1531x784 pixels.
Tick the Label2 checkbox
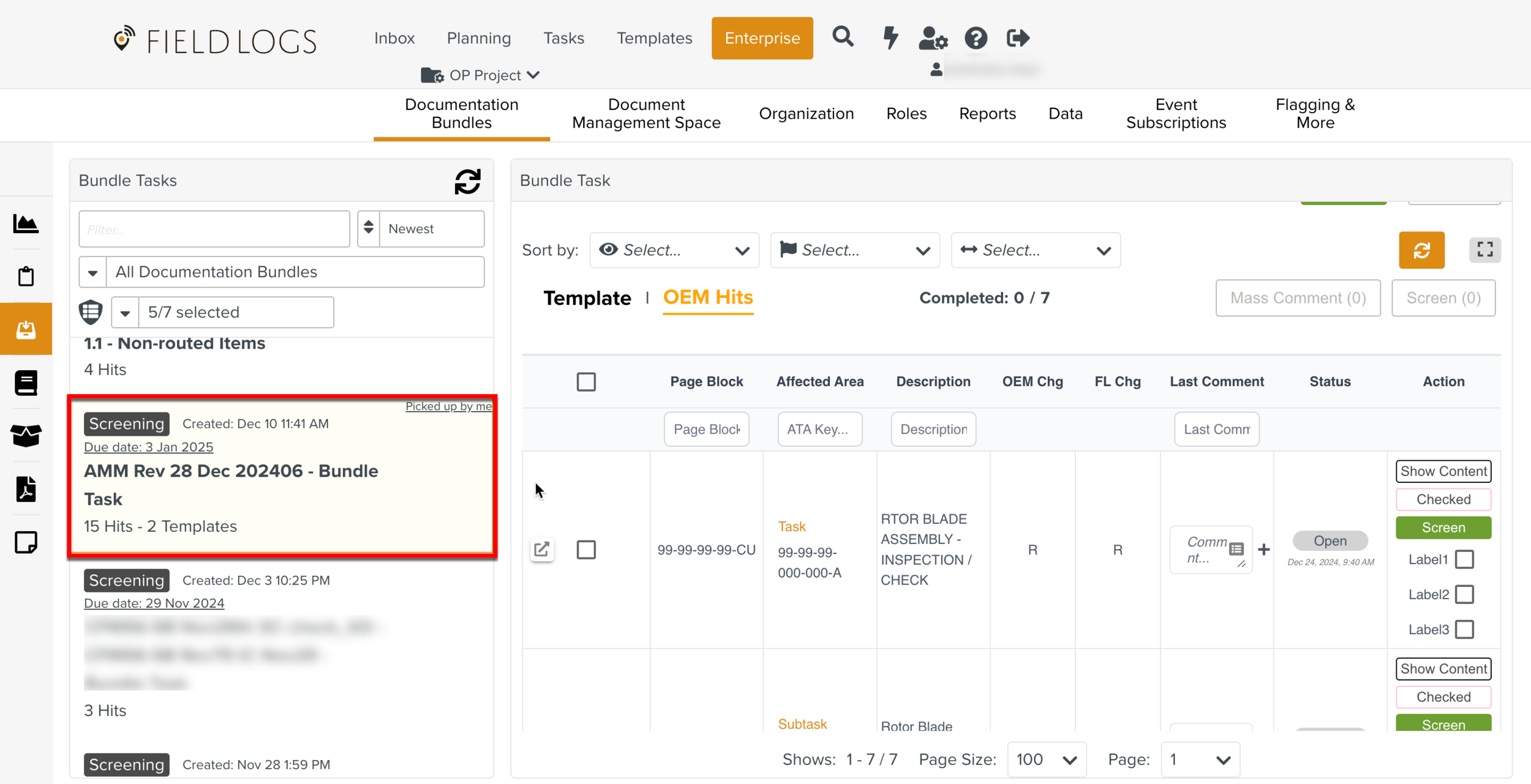tap(1464, 594)
